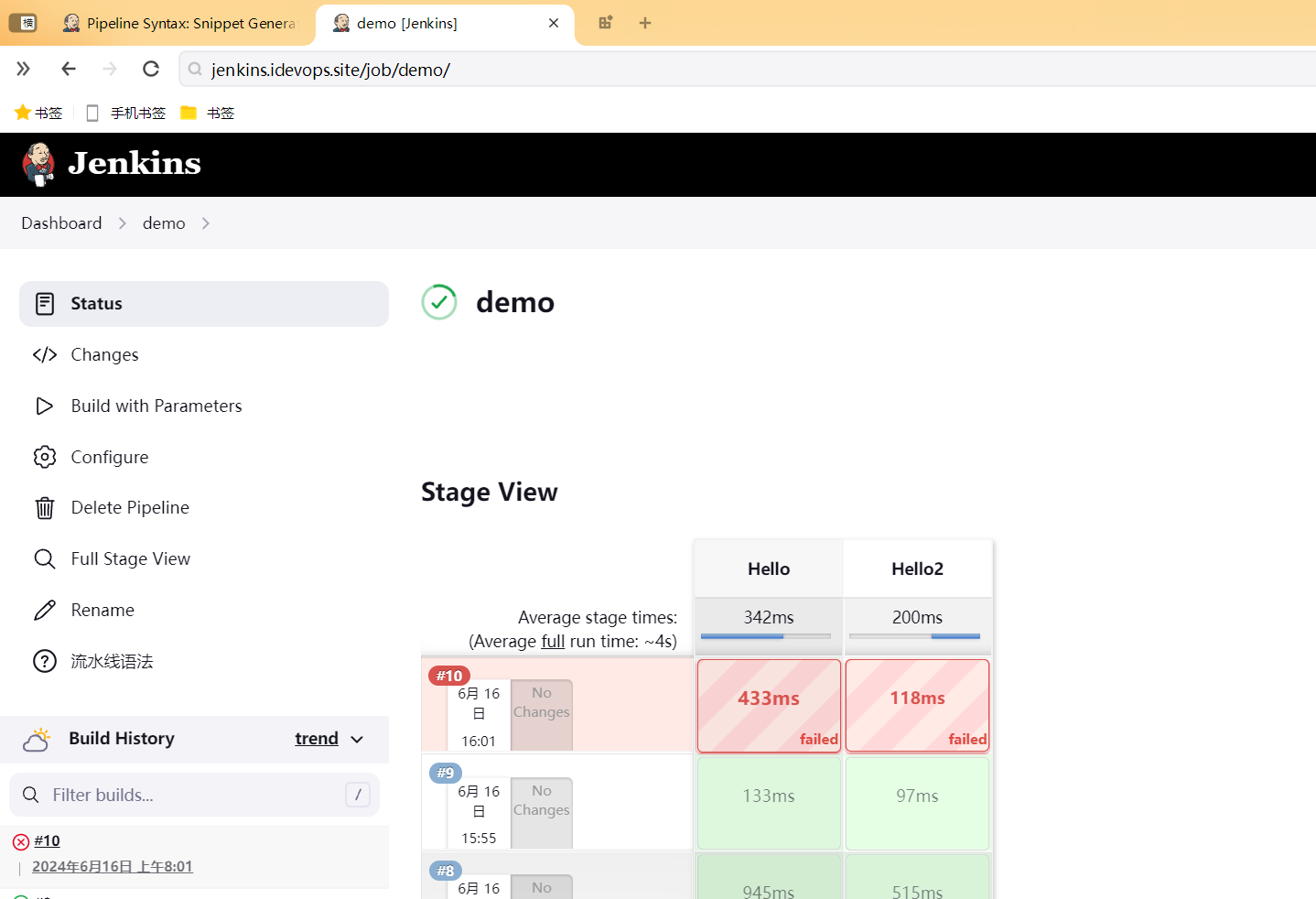This screenshot has width=1316, height=899.
Task: Click the Rename pencil icon
Action: [45, 611]
